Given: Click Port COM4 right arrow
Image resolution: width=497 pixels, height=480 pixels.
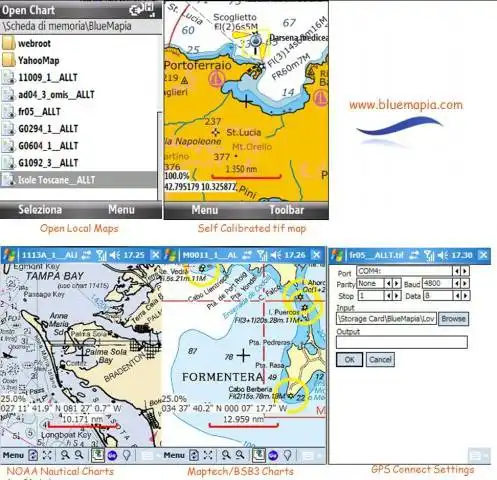Looking at the screenshot, I should [465, 271].
